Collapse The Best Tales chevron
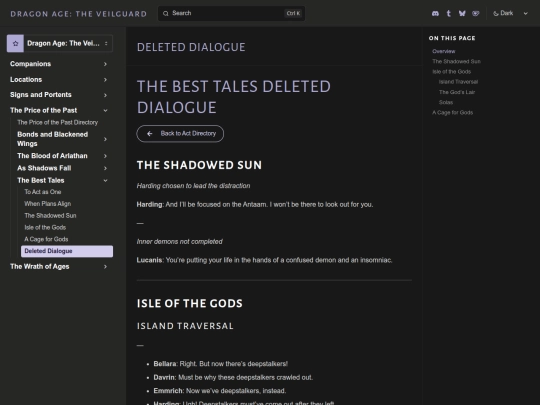This screenshot has height=405, width=540. tap(105, 180)
